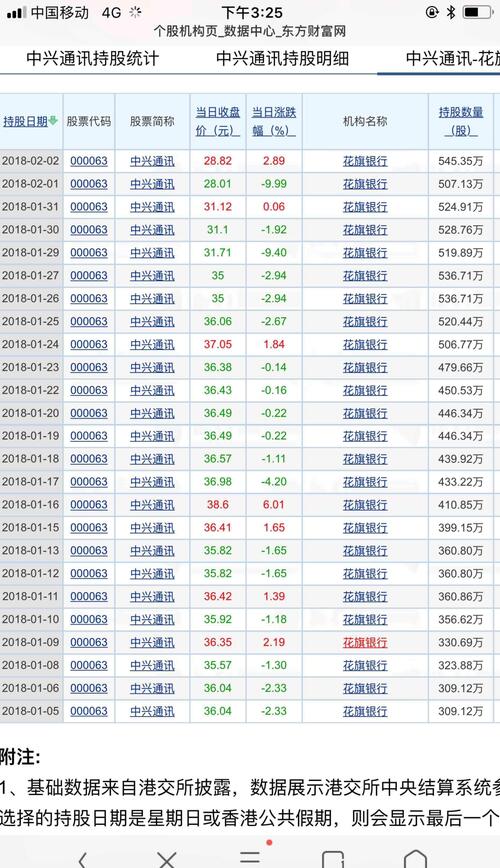This screenshot has width=500, height=868.
Task: Open 花旗银行 link in 2018-01-23 row
Action: click(365, 368)
